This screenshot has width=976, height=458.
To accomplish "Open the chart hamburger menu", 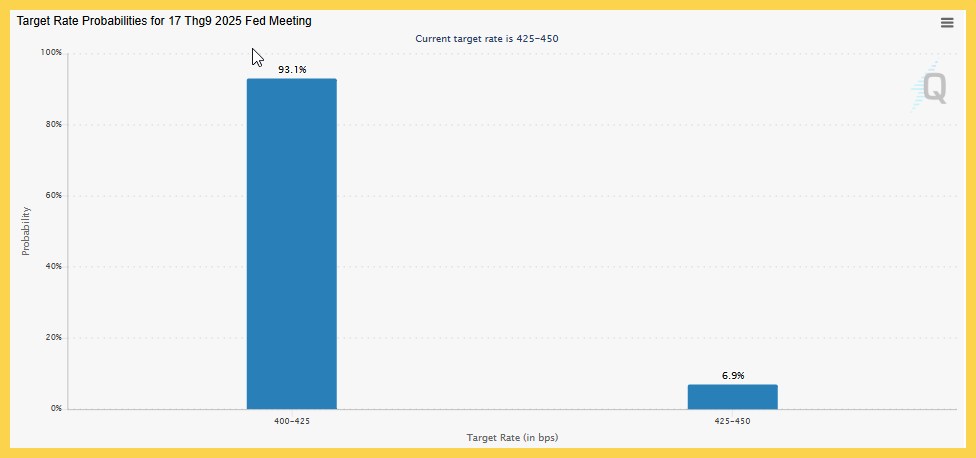I will (x=947, y=23).
